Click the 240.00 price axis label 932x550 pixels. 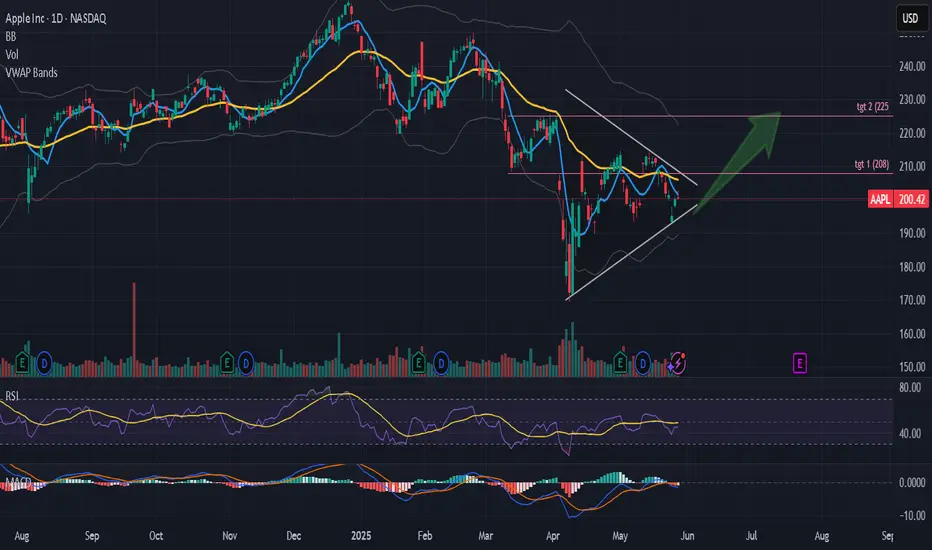912,66
